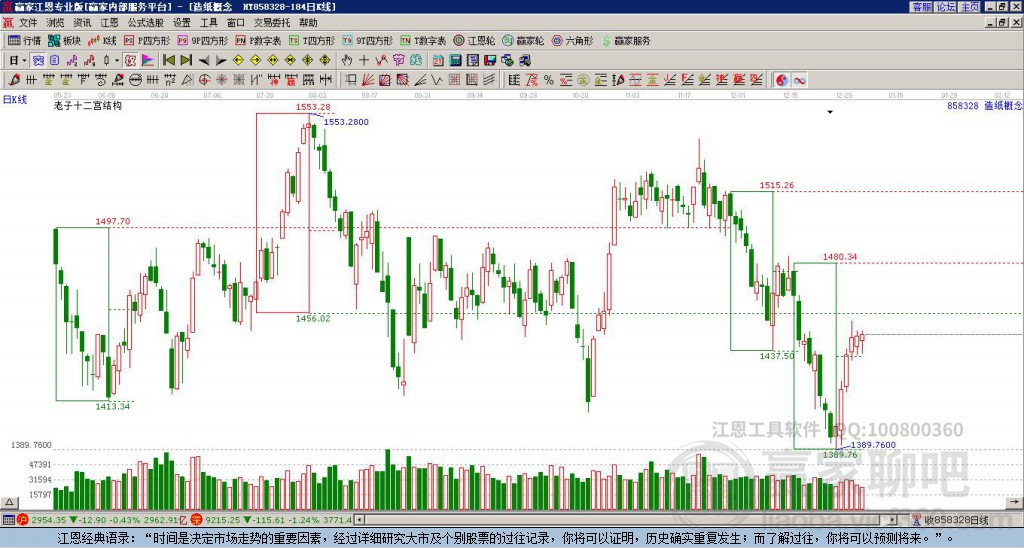1024x548 pixels.
Task: Open the T四方形 tool
Action: coord(312,40)
